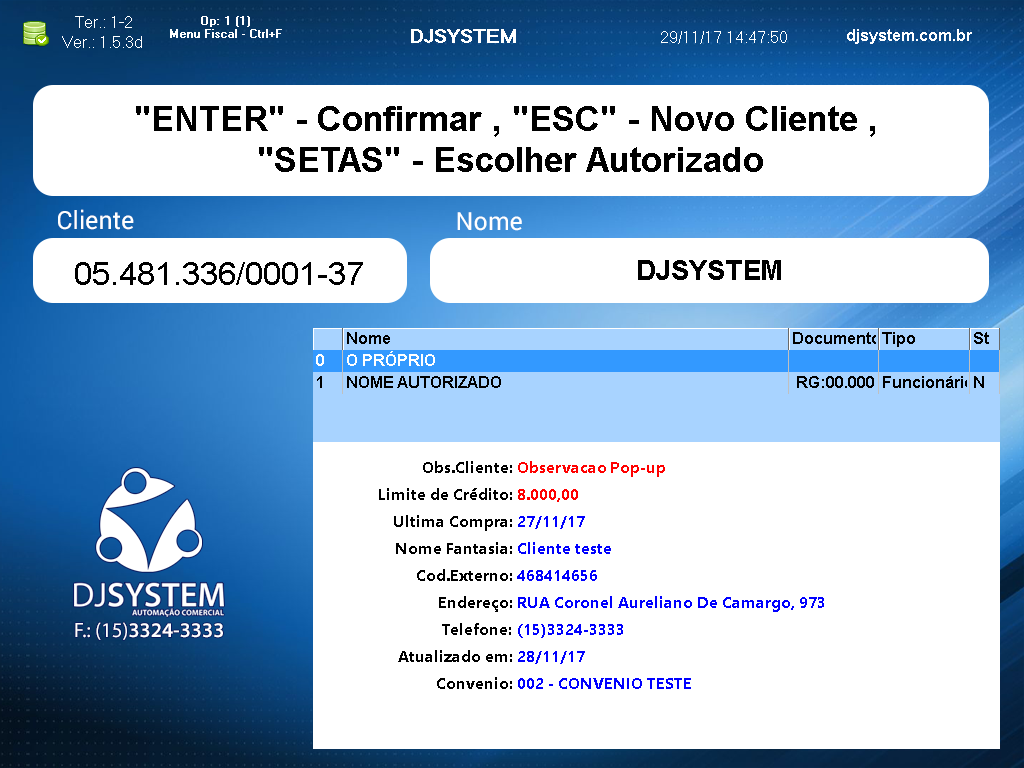Click the Telefone value (15)3324-3333
The width and height of the screenshot is (1024, 768).
pos(570,630)
